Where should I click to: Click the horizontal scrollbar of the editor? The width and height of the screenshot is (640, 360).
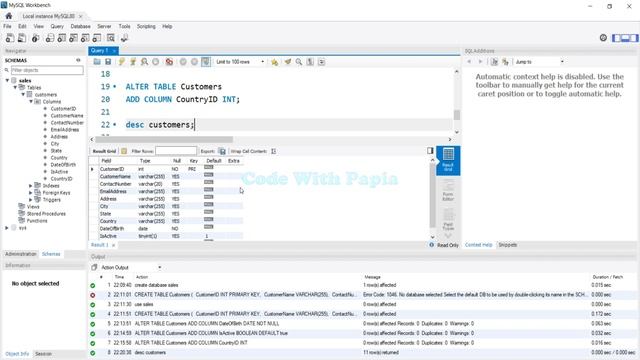click(x=164, y=140)
